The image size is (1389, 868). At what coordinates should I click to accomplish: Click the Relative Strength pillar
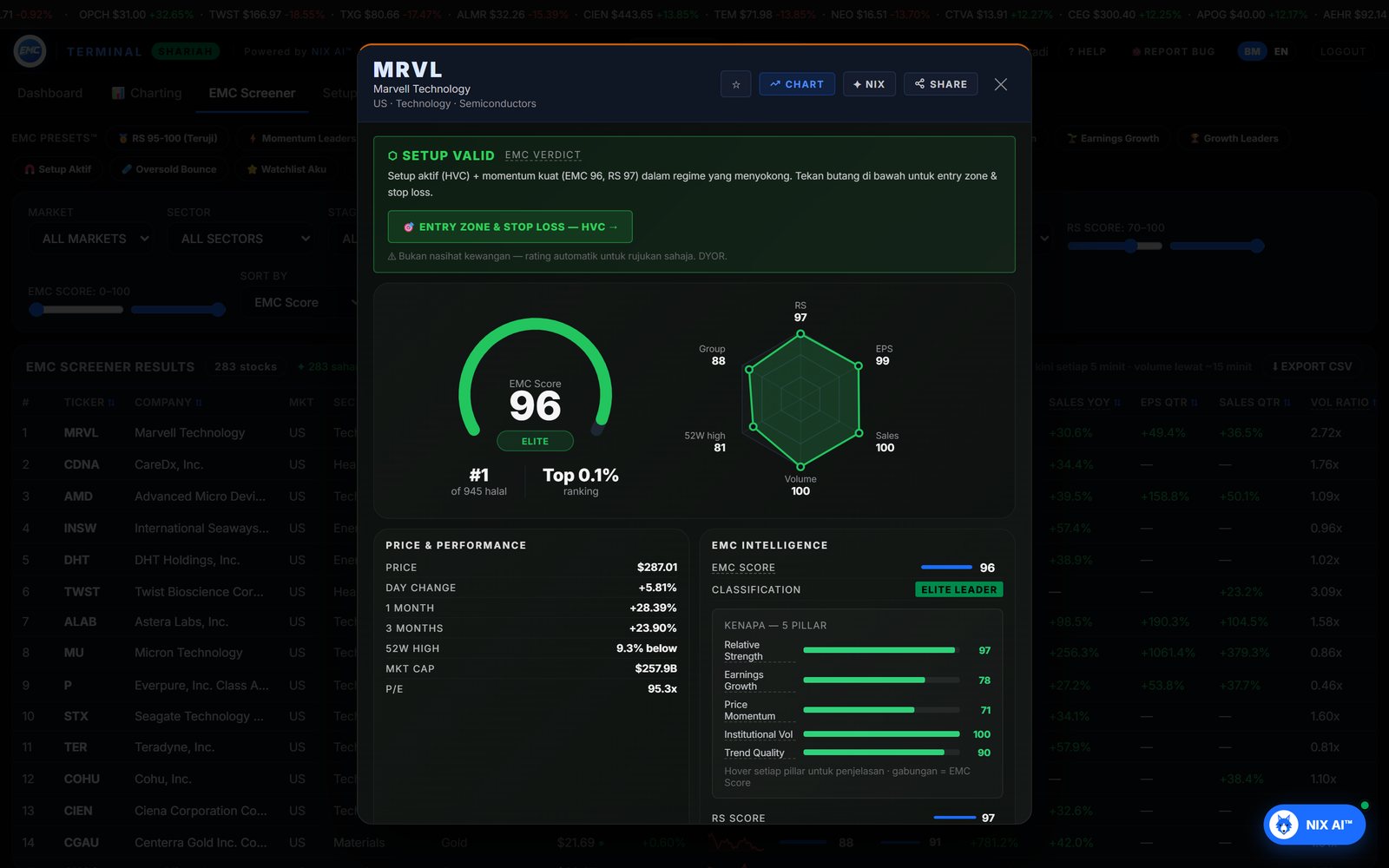(857, 650)
